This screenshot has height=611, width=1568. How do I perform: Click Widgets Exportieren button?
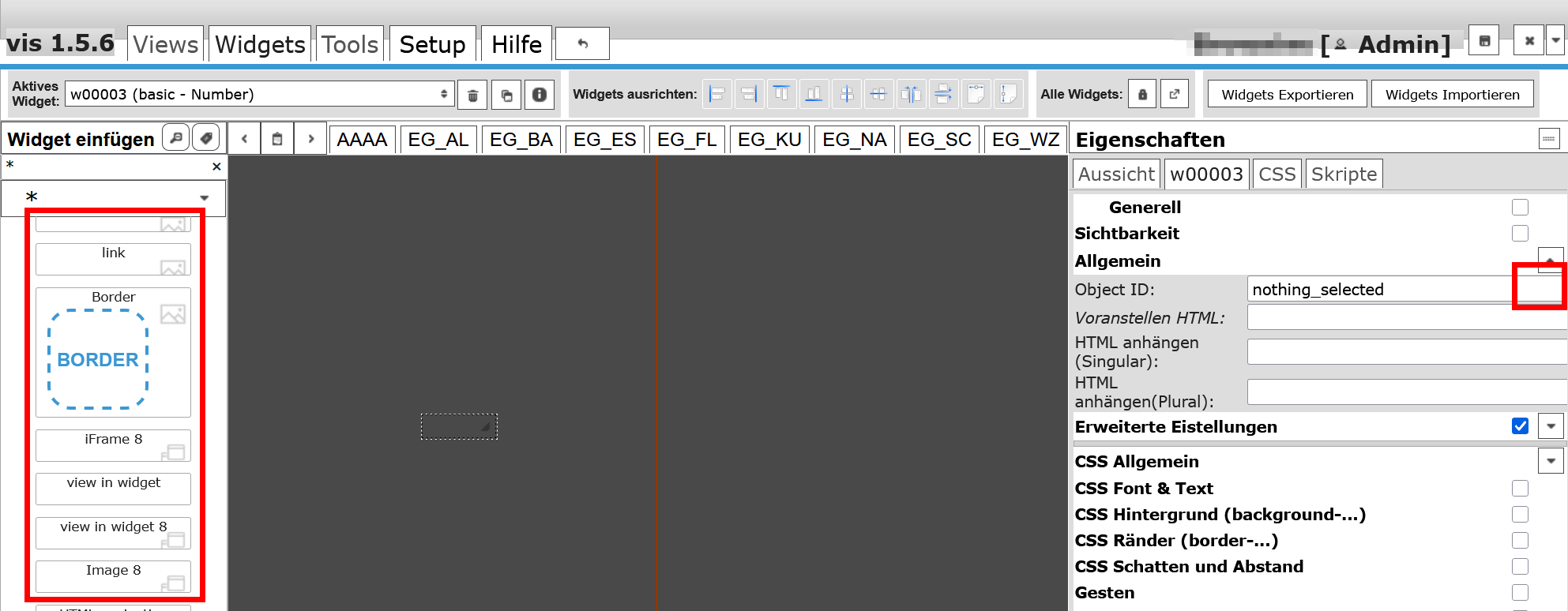1287,95
